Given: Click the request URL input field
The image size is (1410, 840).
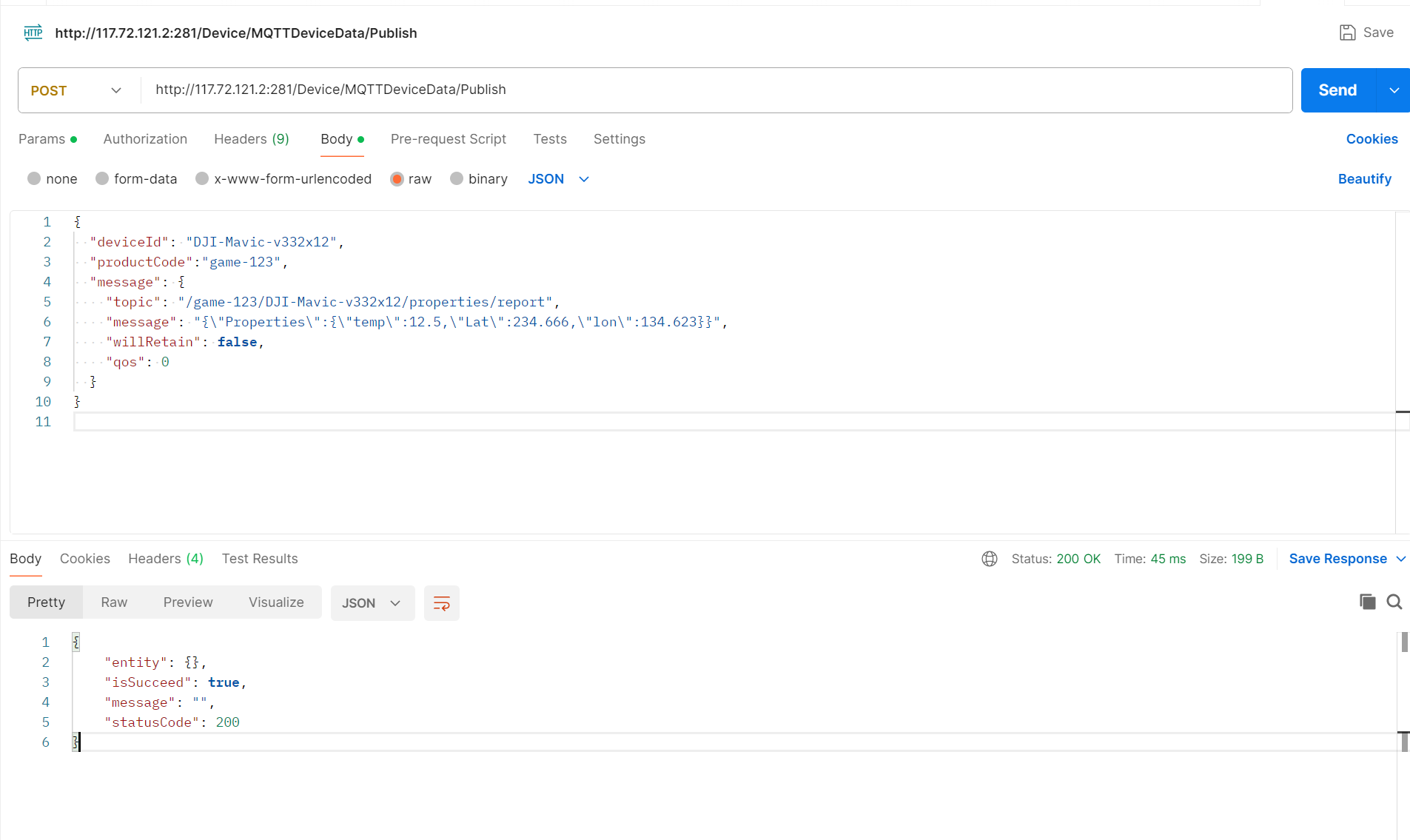Looking at the screenshot, I should point(716,90).
